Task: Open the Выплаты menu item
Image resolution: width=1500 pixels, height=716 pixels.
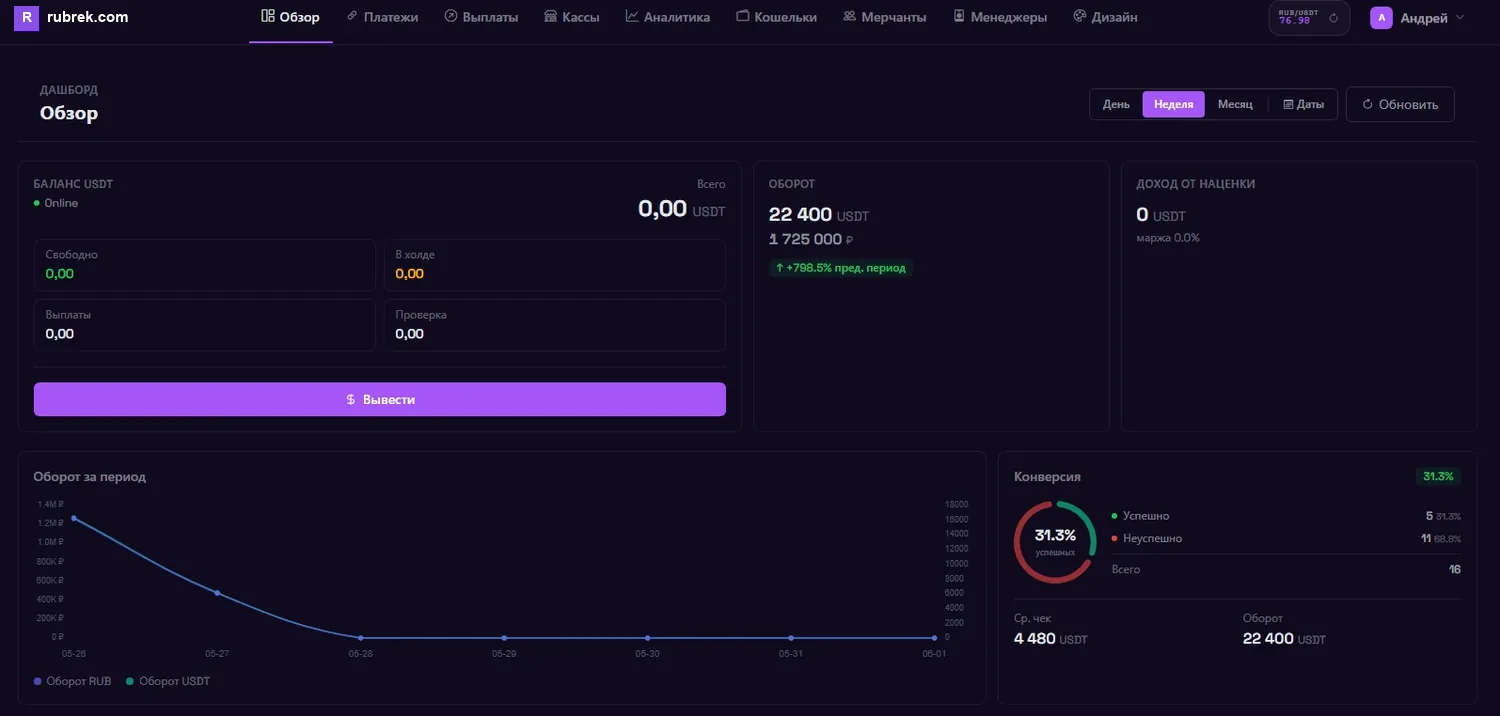Action: click(x=481, y=17)
